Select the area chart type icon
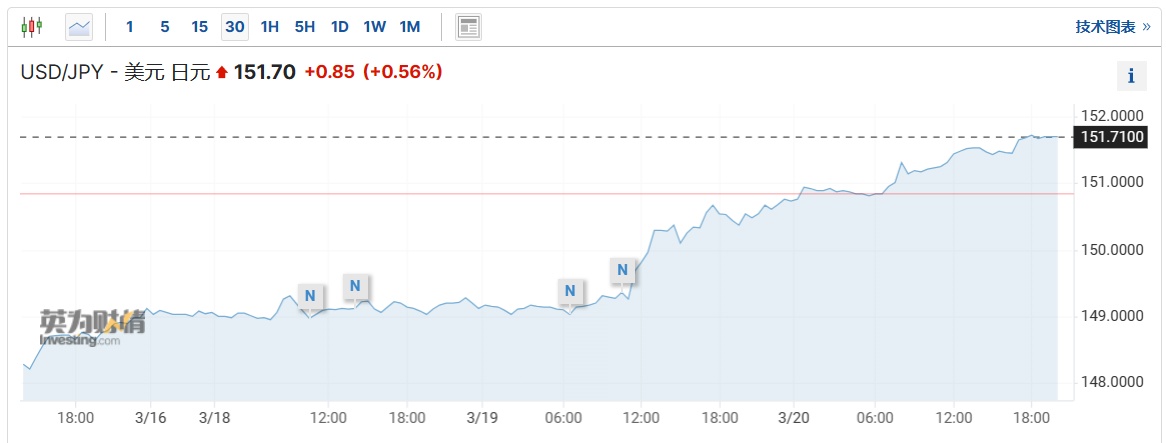This screenshot has width=1166, height=443. point(79,27)
